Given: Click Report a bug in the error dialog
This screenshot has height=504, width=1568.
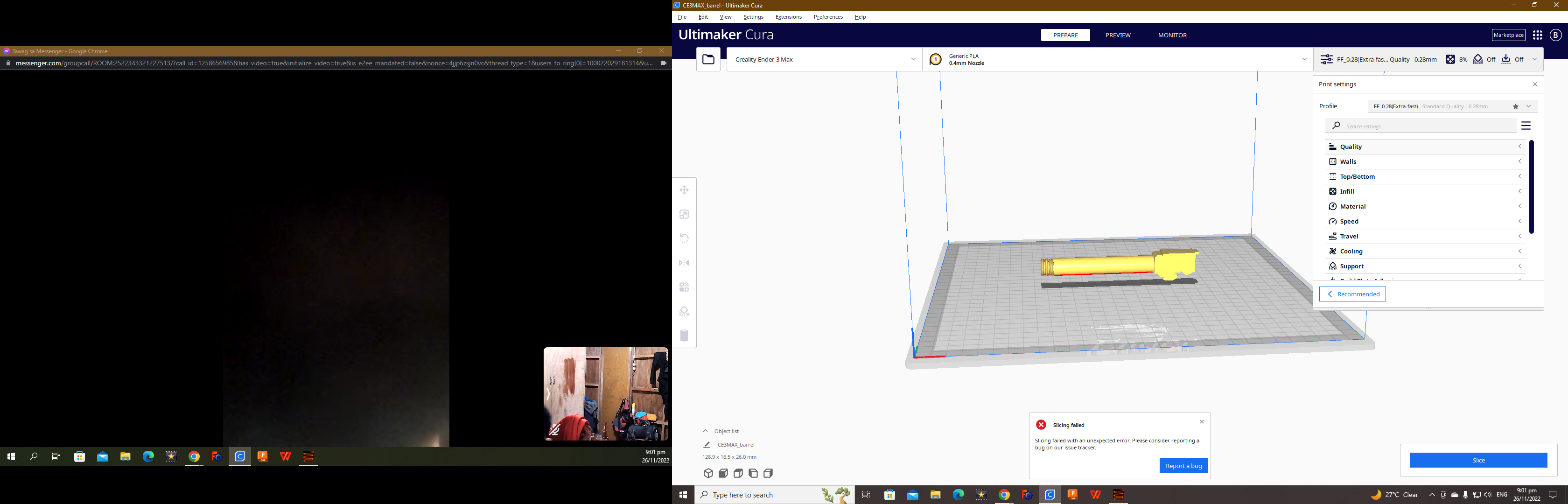Looking at the screenshot, I should pos(1183,466).
